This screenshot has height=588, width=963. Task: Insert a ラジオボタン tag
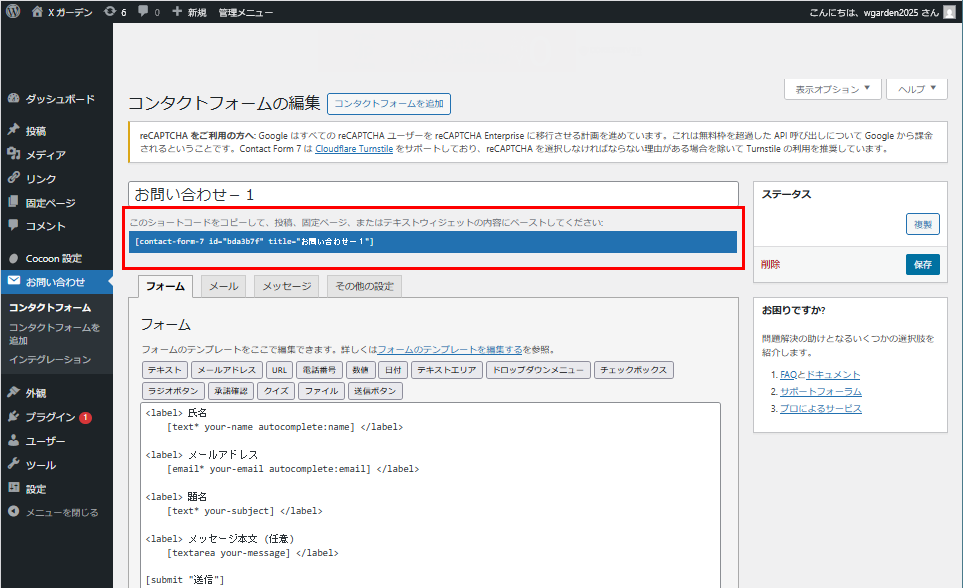tap(173, 391)
